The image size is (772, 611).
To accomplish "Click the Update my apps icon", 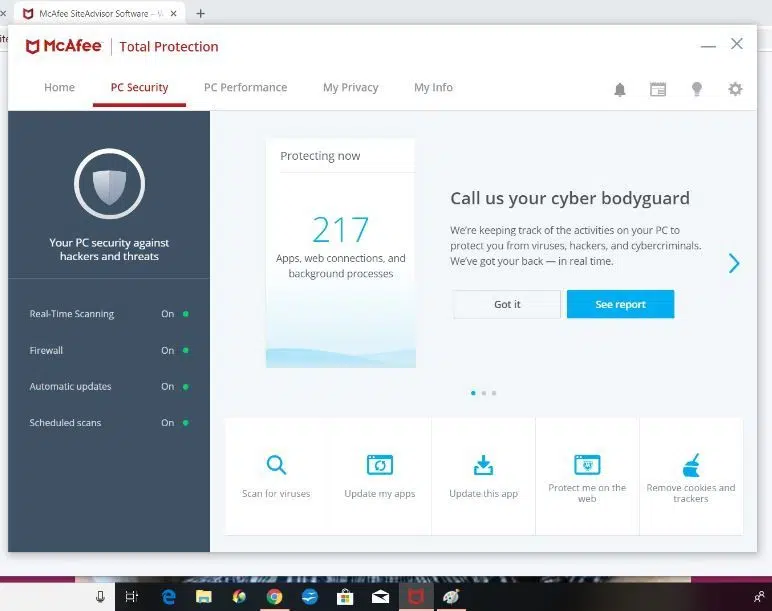I will pos(380,465).
